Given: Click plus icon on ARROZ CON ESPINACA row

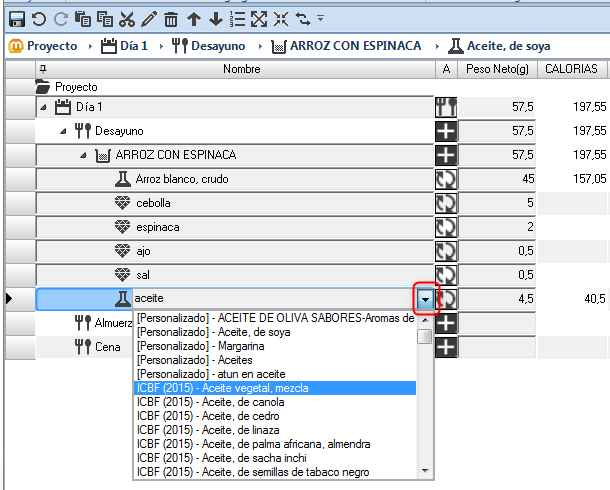Looking at the screenshot, I should click(x=446, y=155).
